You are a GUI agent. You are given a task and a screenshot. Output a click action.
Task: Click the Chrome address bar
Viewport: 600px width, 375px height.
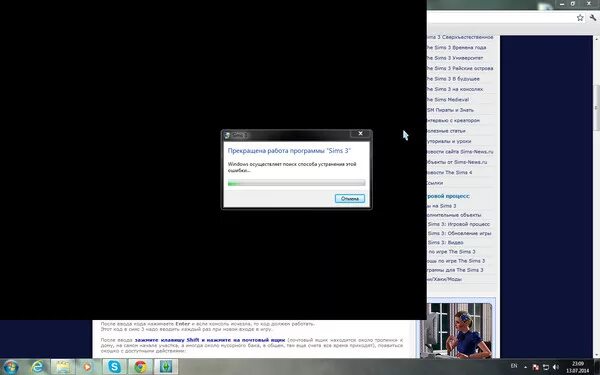click(501, 18)
